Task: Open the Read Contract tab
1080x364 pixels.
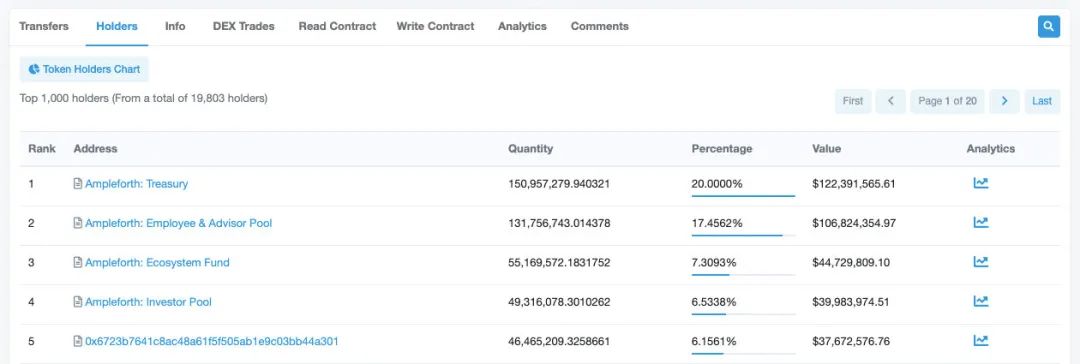Action: [338, 26]
